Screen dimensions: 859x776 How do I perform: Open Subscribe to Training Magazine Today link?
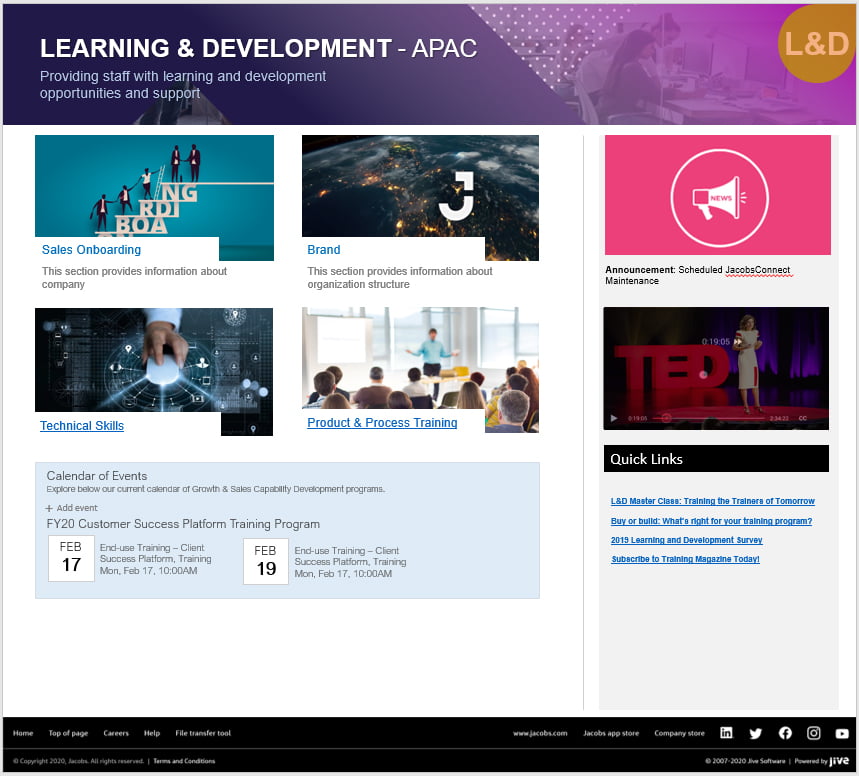(685, 559)
